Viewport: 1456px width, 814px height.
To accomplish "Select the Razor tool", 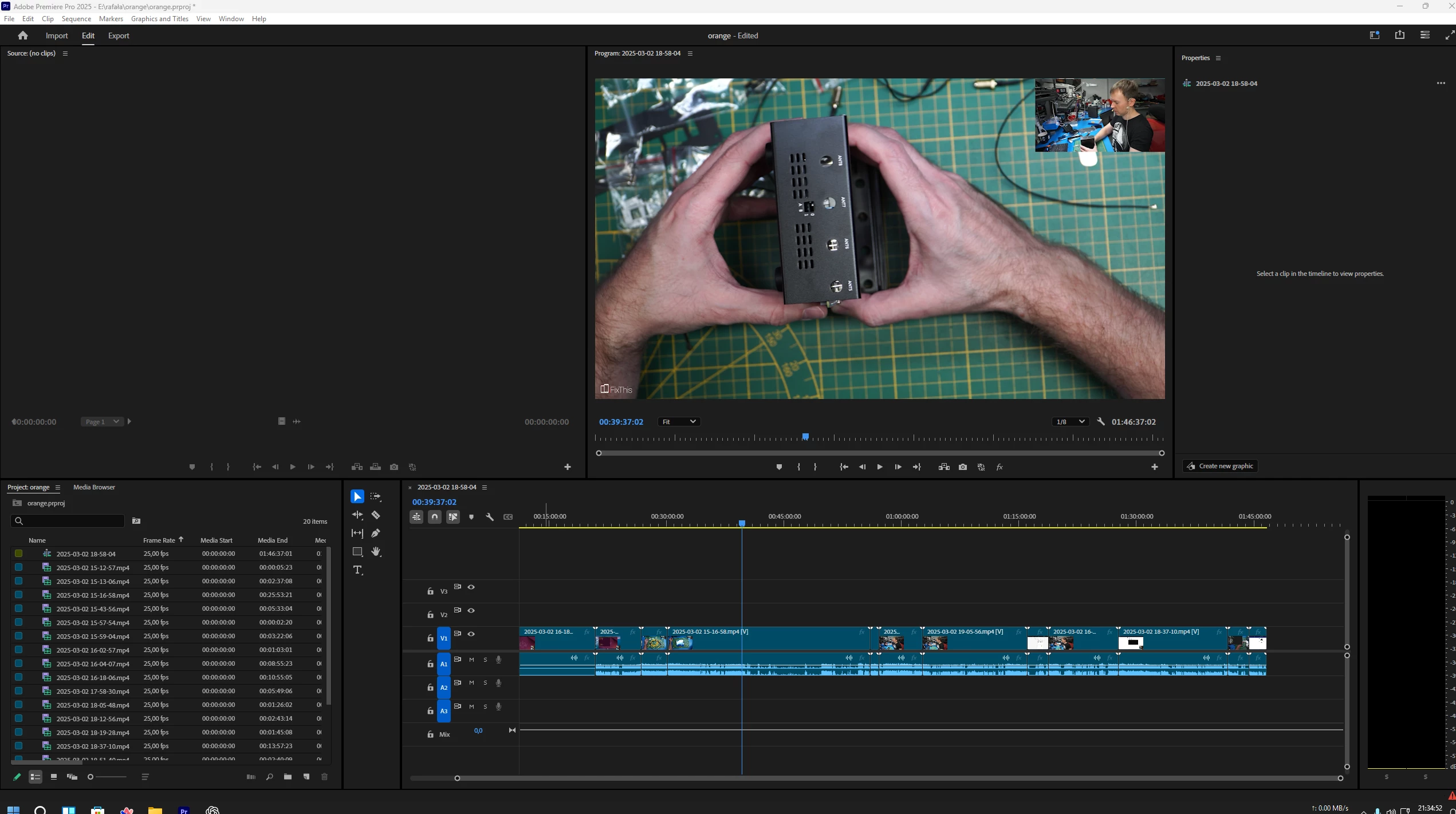I will pos(376,515).
